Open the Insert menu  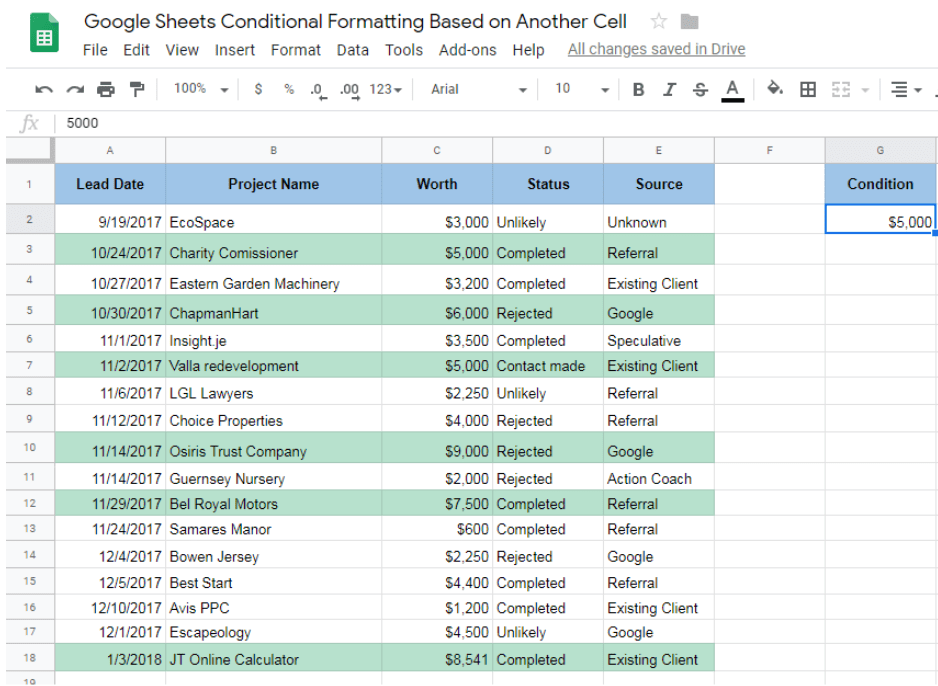(234, 50)
